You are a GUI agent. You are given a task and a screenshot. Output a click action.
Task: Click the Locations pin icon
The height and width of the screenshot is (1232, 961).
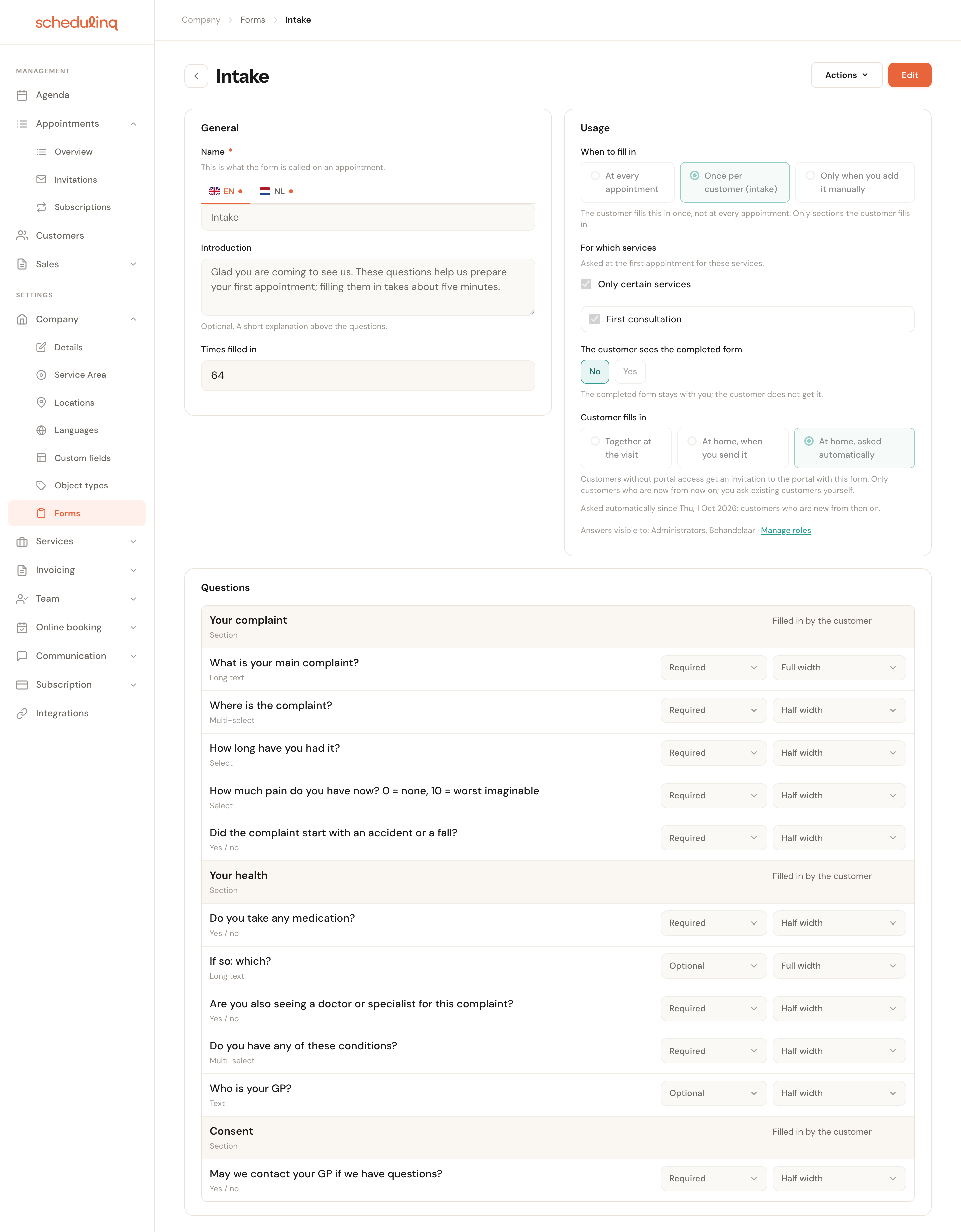pyautogui.click(x=41, y=402)
